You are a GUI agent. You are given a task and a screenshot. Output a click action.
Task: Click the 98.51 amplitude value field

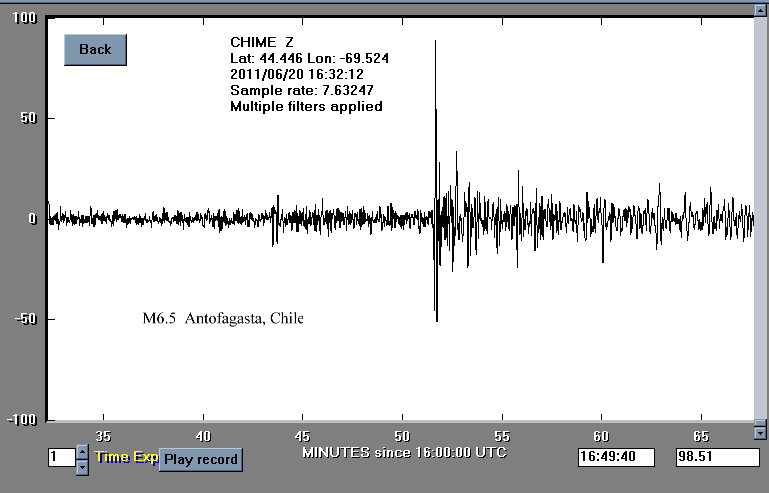coord(716,457)
